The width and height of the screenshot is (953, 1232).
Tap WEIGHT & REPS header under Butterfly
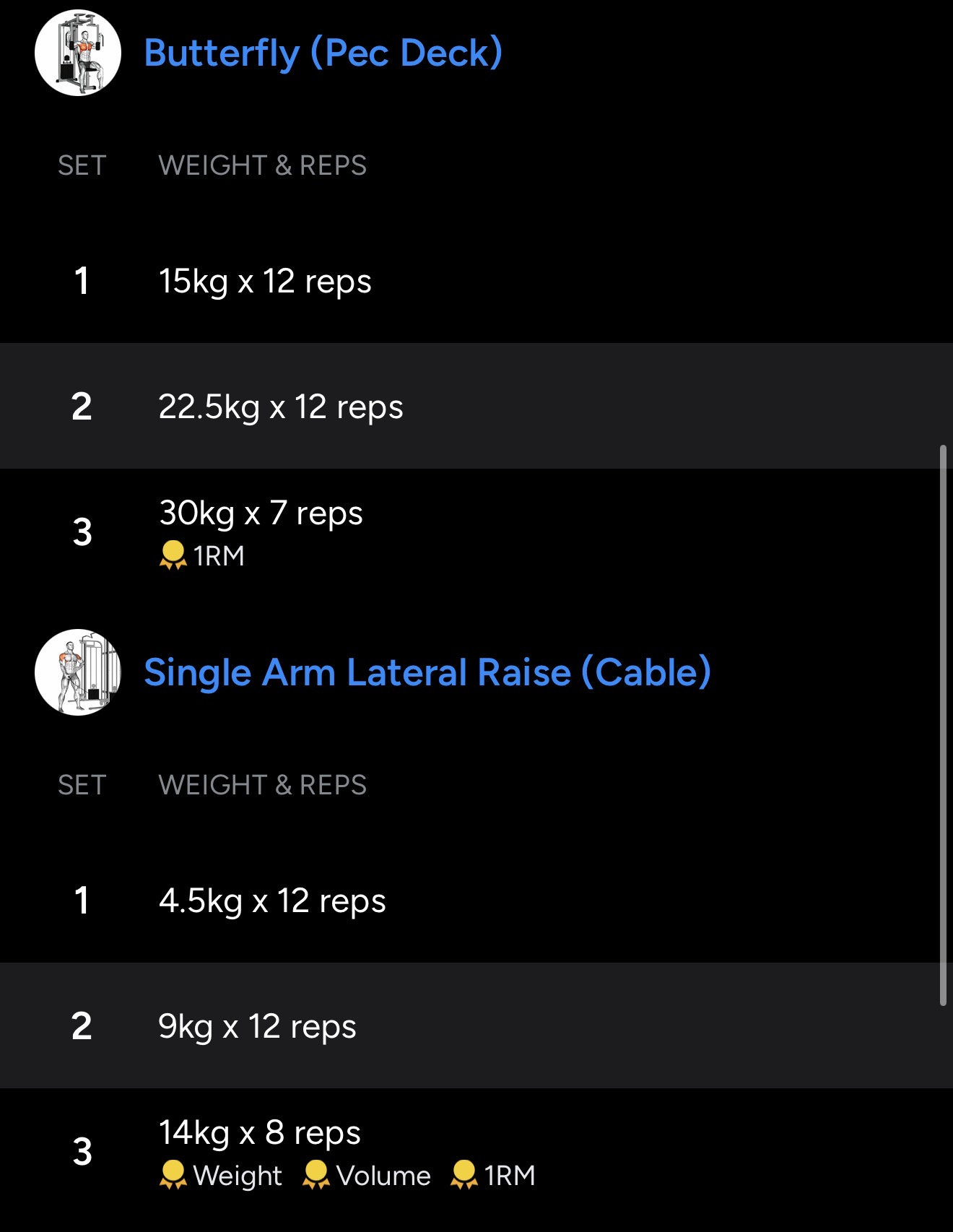point(262,165)
